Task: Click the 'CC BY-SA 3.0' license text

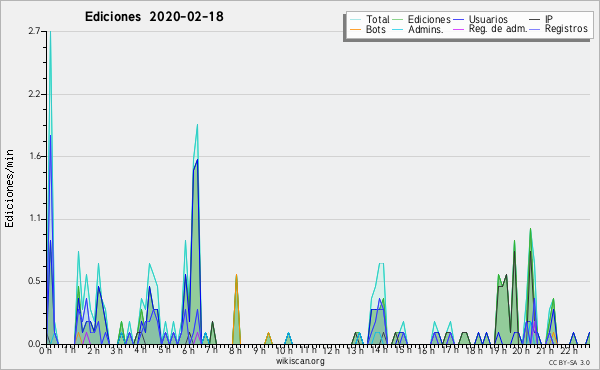Action: pos(569,362)
